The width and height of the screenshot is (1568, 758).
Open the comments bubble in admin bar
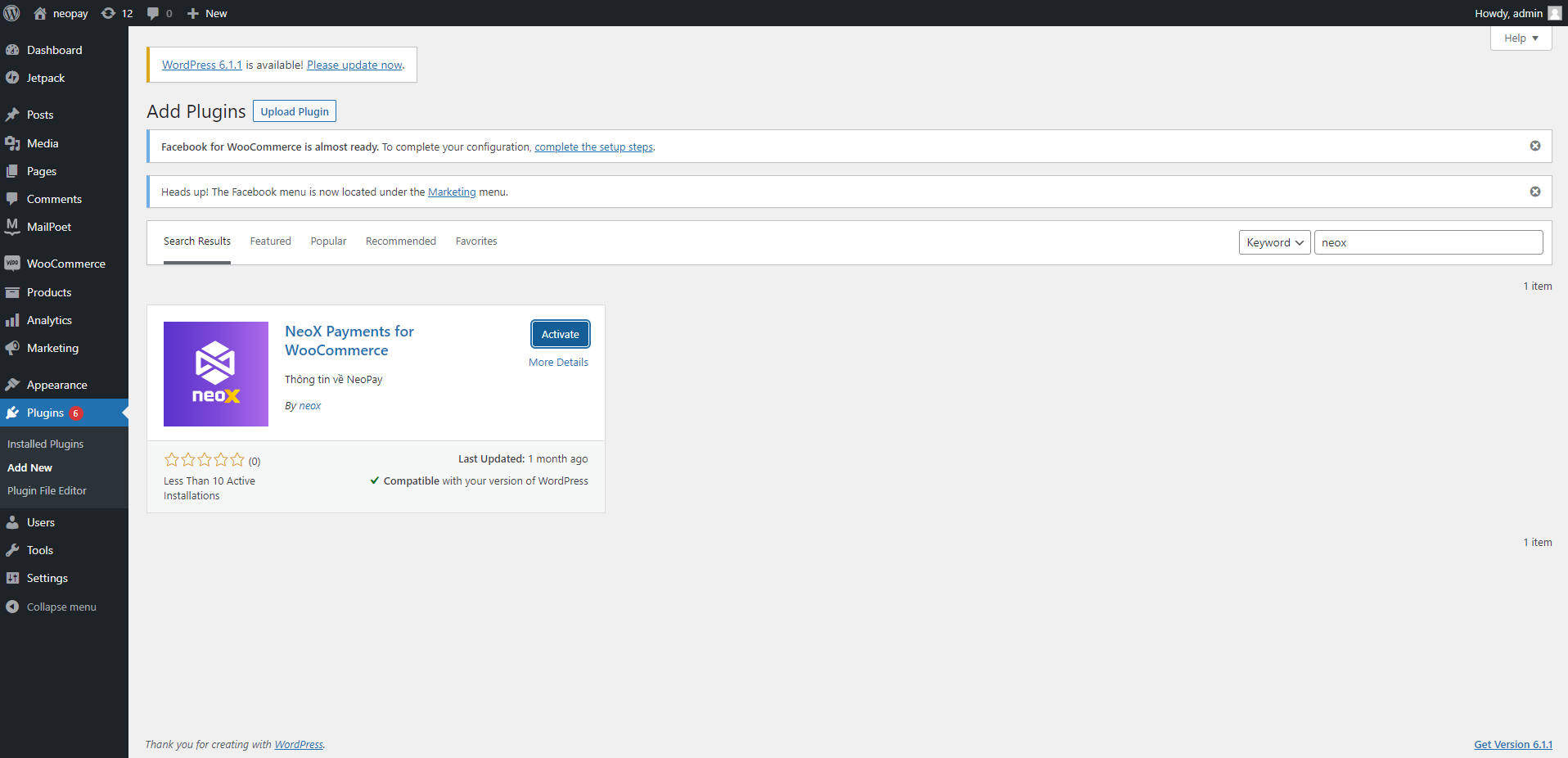153,13
